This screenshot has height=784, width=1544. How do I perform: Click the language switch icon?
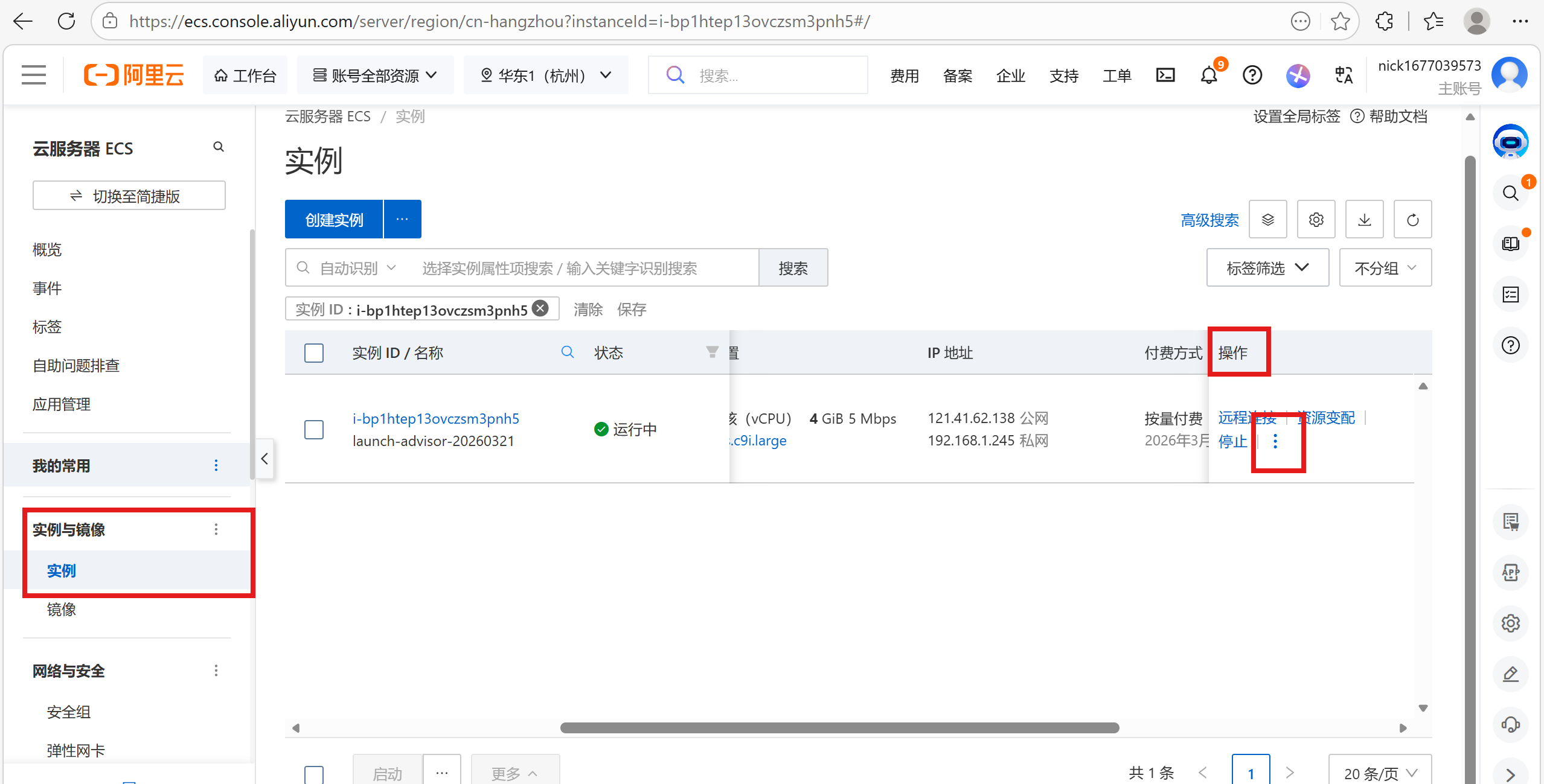1344,75
